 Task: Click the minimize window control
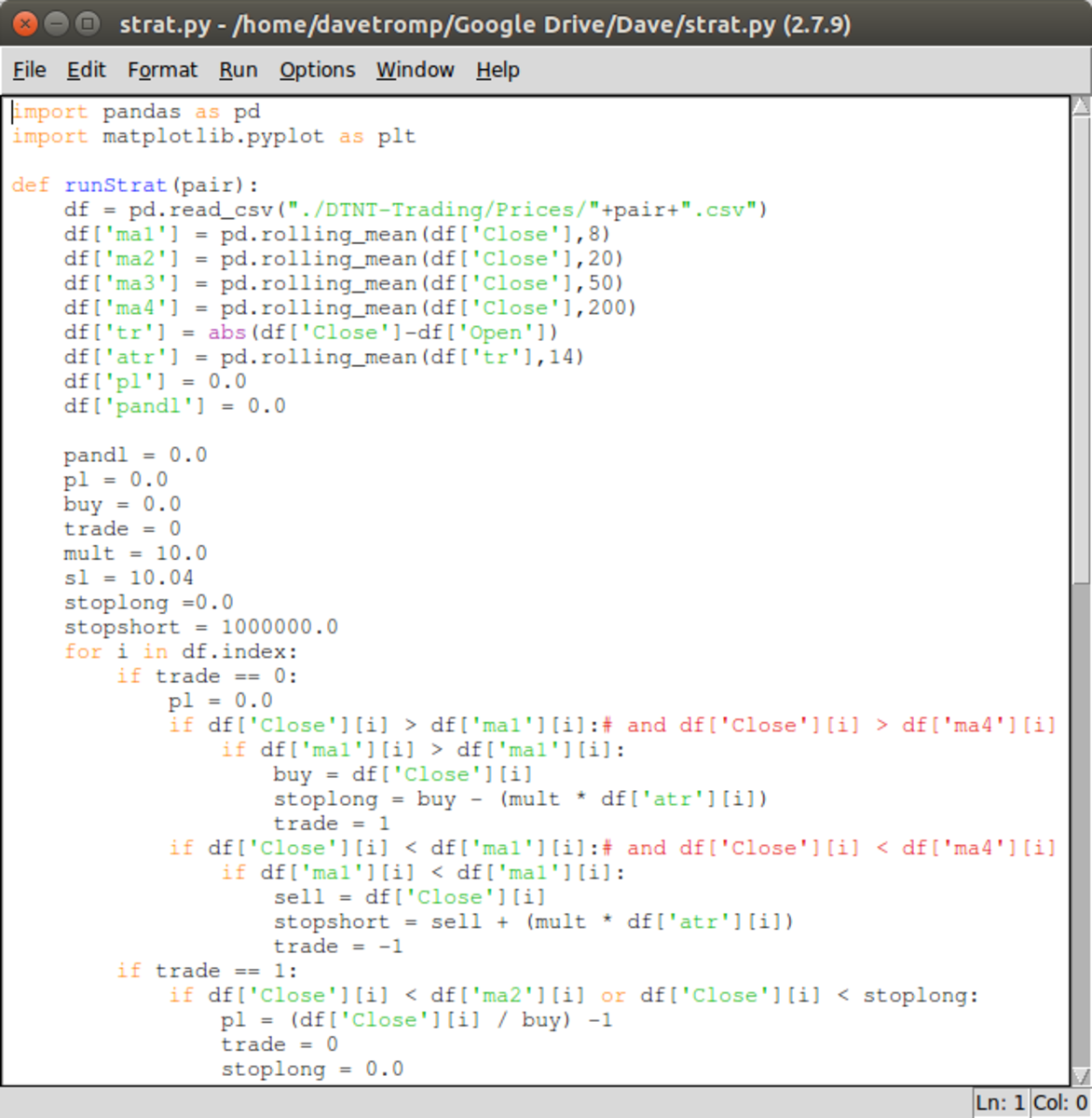click(x=54, y=23)
